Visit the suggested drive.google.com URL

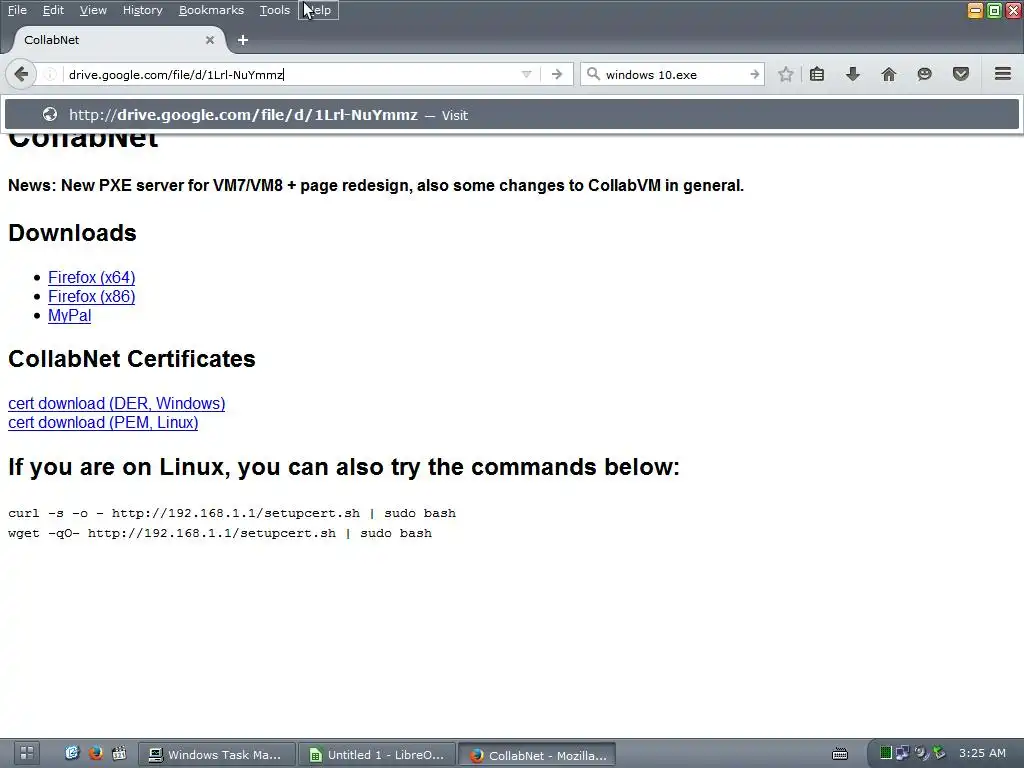[512, 115]
